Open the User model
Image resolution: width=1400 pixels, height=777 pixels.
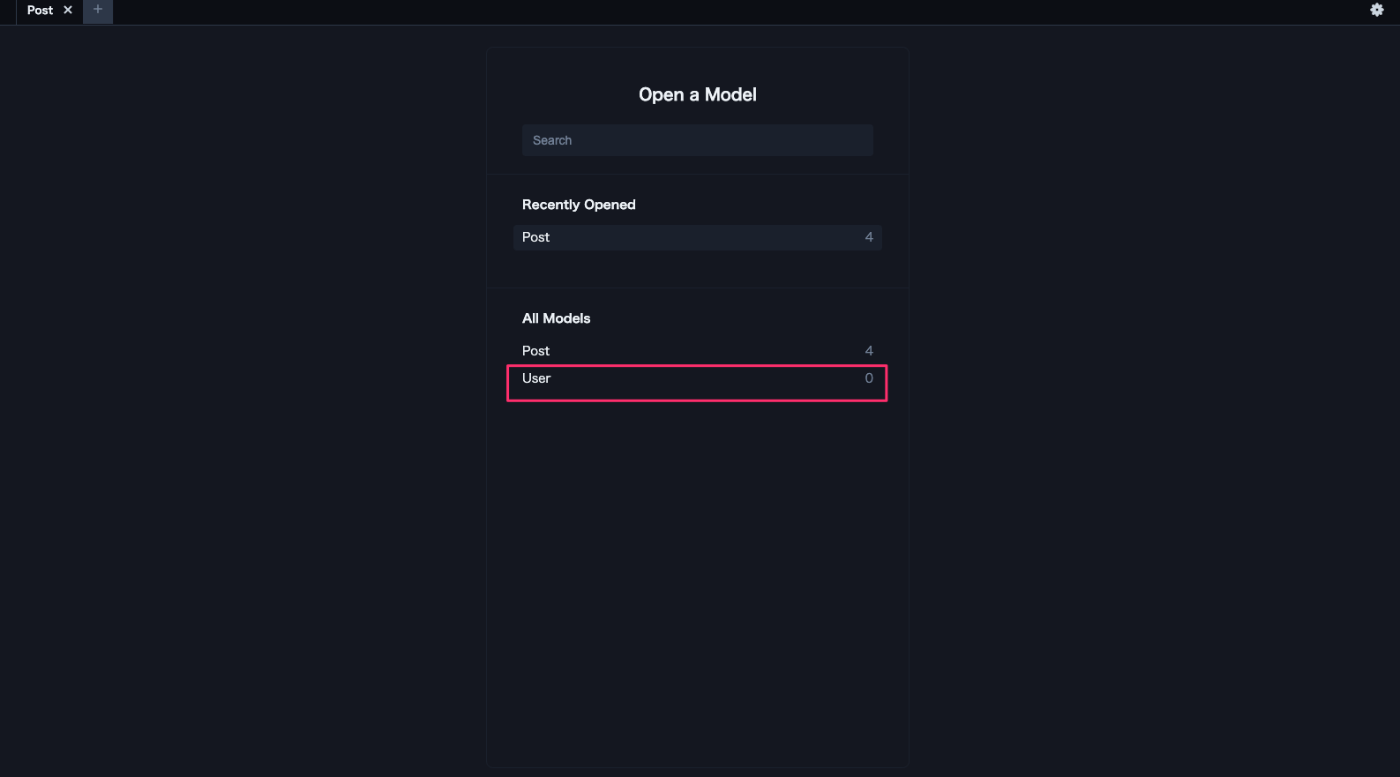697,378
